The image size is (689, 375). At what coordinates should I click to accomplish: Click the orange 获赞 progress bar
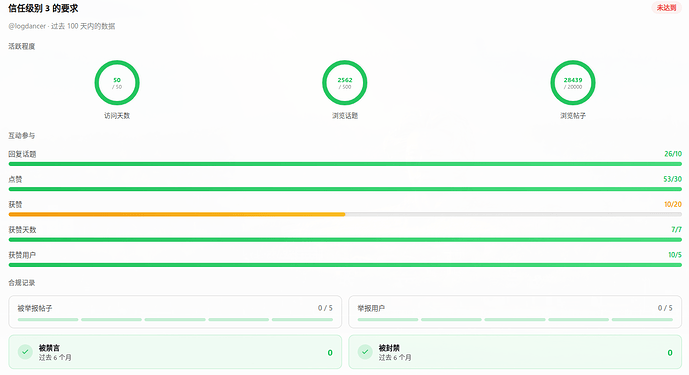click(177, 215)
